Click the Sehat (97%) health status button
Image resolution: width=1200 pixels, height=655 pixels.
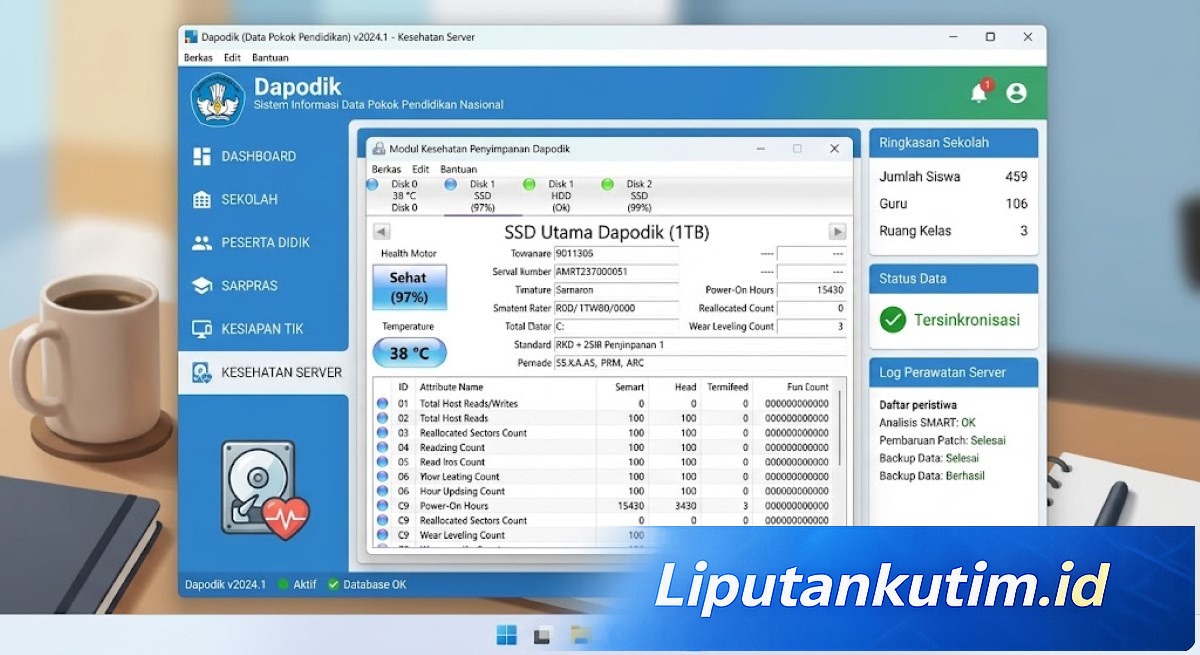coord(408,287)
